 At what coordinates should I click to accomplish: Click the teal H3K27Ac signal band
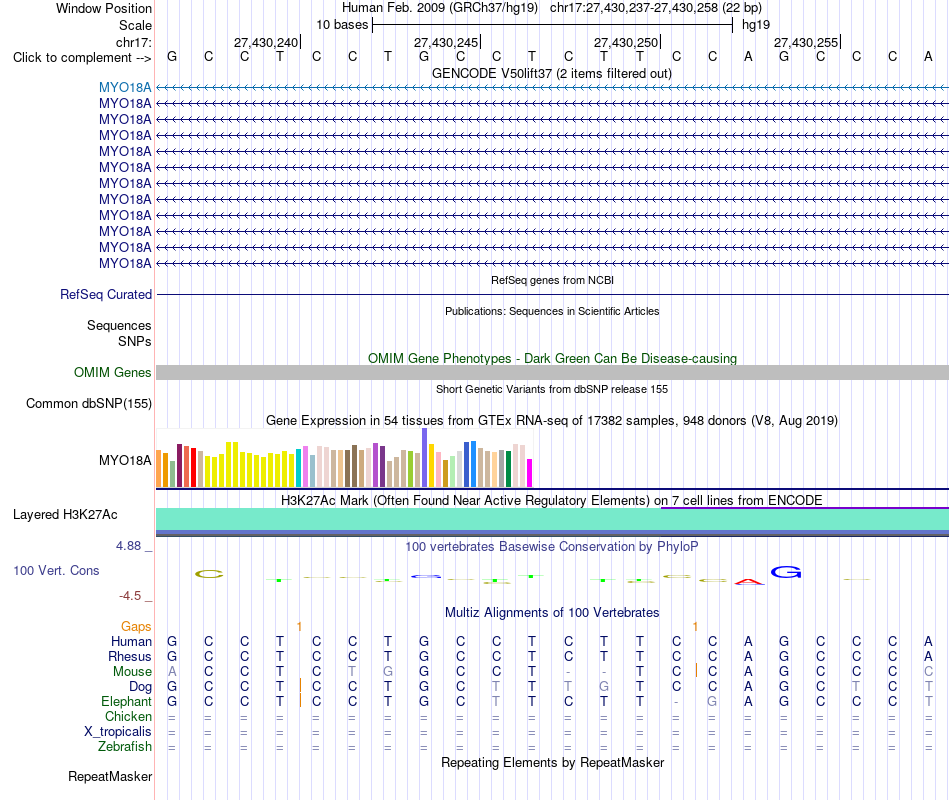click(x=552, y=519)
